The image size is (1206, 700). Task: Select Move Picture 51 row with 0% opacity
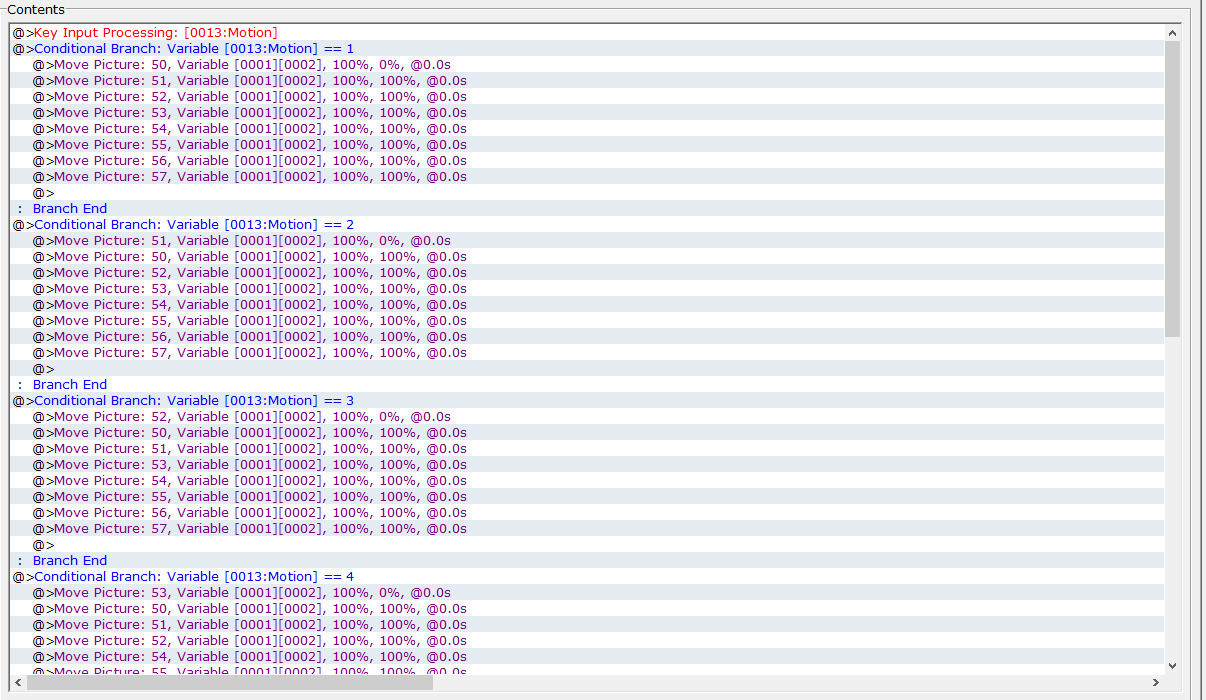pyautogui.click(x=588, y=241)
